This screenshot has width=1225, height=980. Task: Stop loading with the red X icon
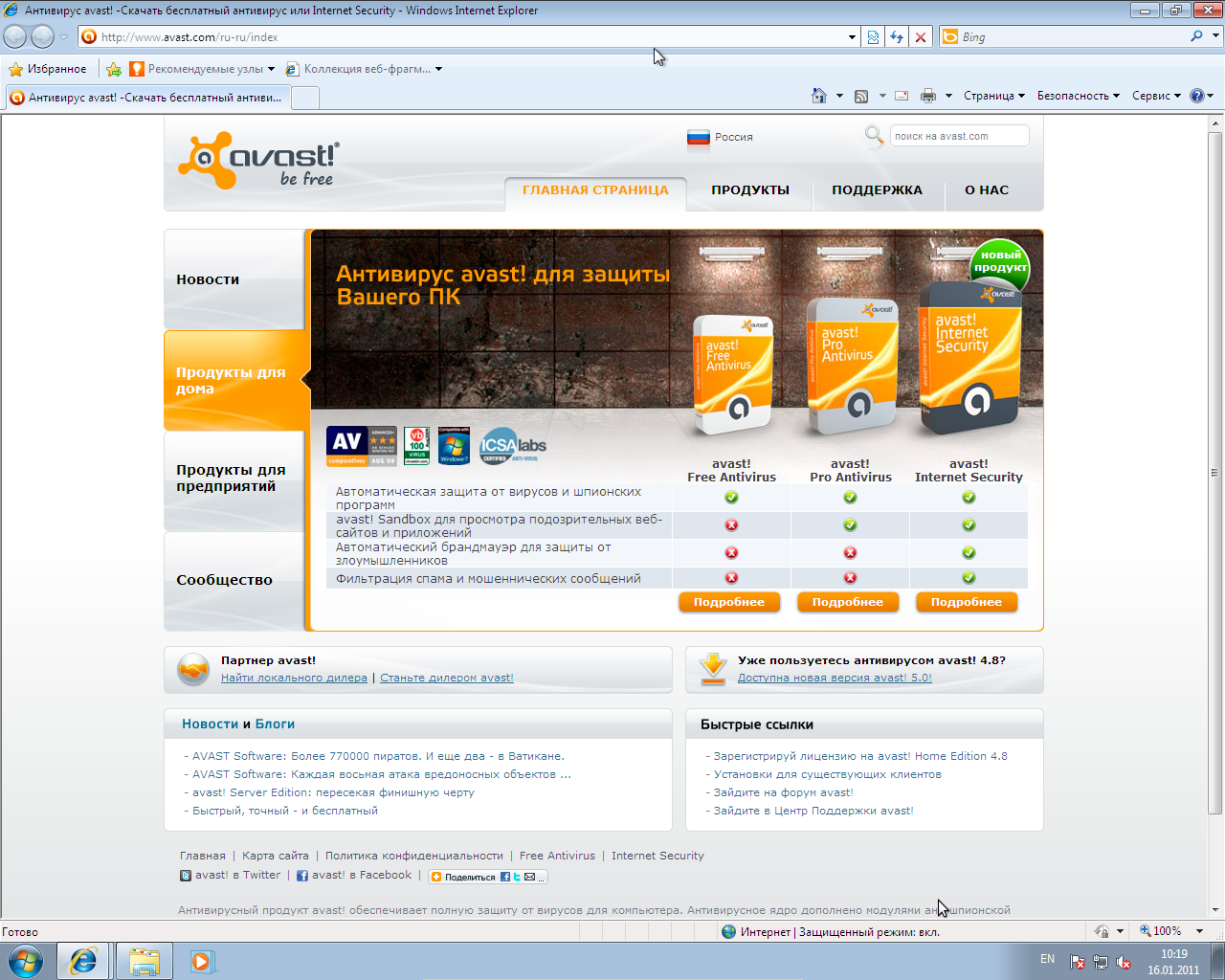921,37
